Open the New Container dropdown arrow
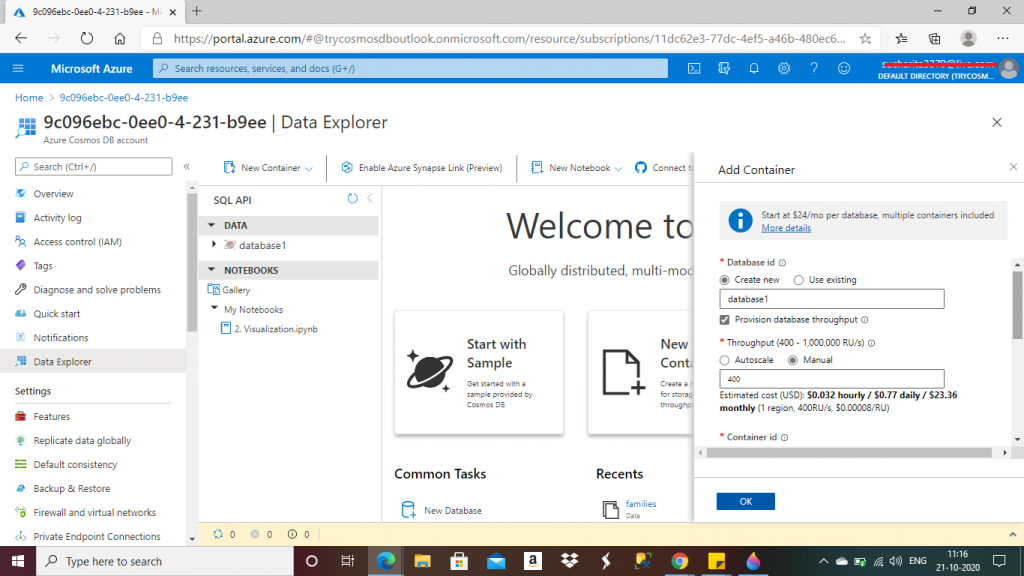 tap(309, 168)
